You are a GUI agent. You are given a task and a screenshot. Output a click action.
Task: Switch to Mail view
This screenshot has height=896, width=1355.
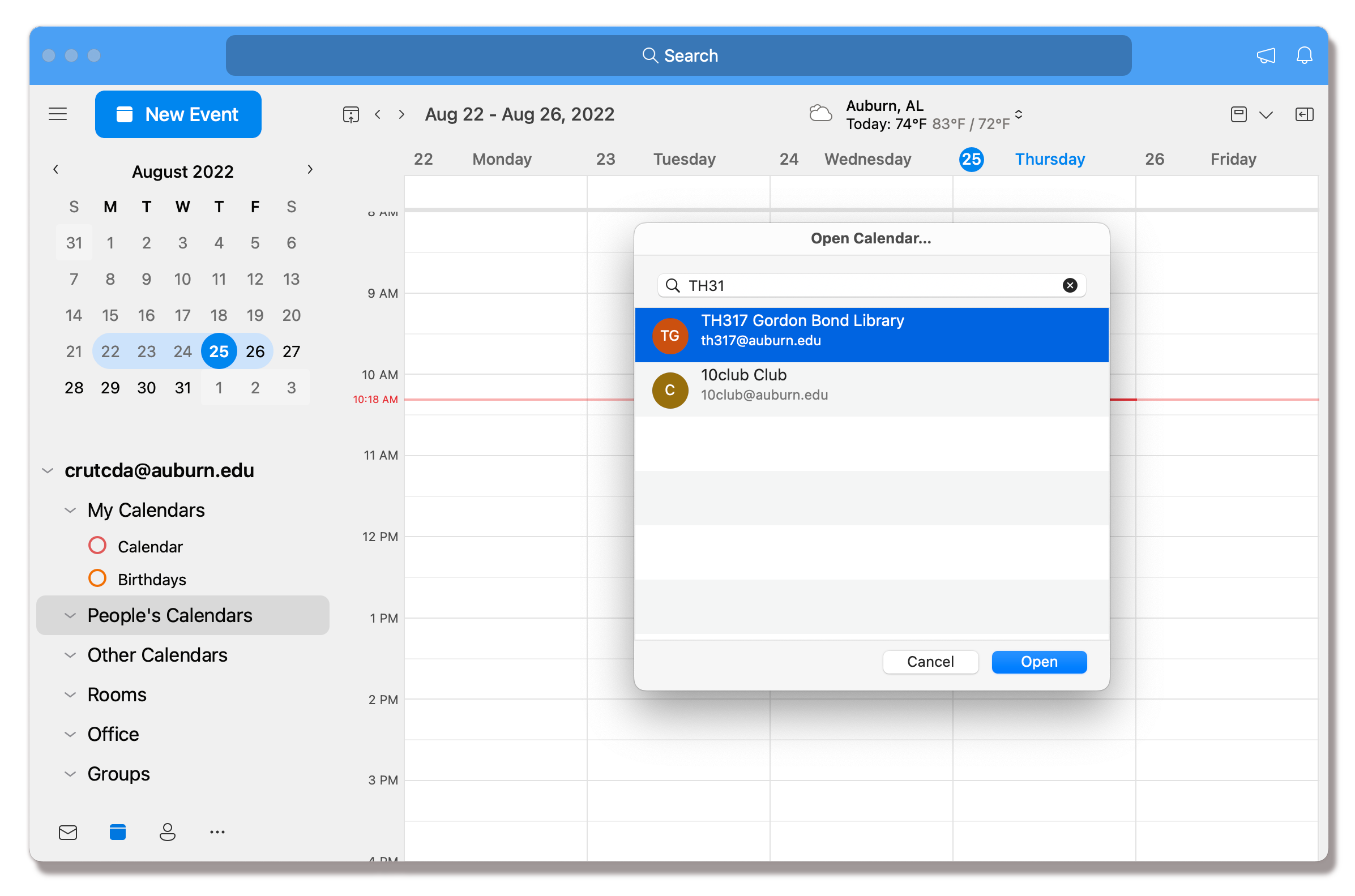[68, 832]
